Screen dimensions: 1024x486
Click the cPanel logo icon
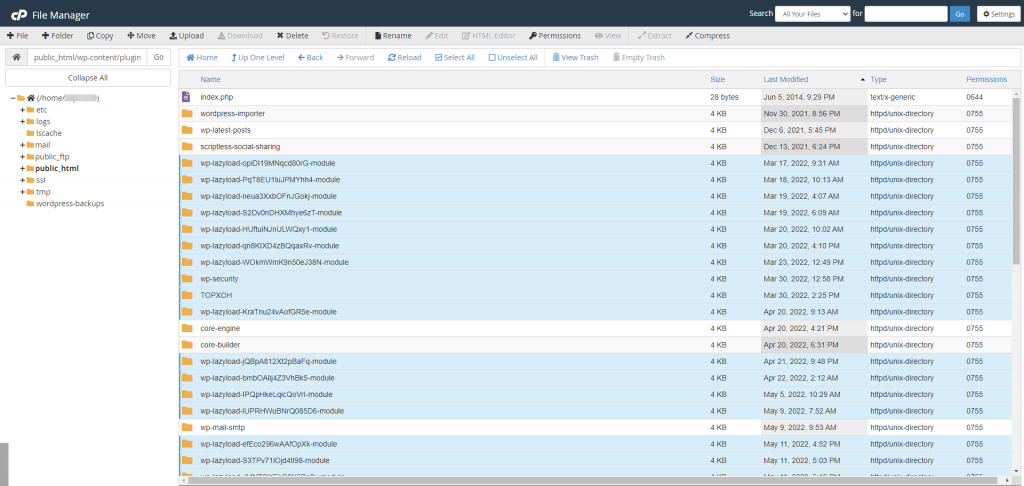[x=17, y=14]
